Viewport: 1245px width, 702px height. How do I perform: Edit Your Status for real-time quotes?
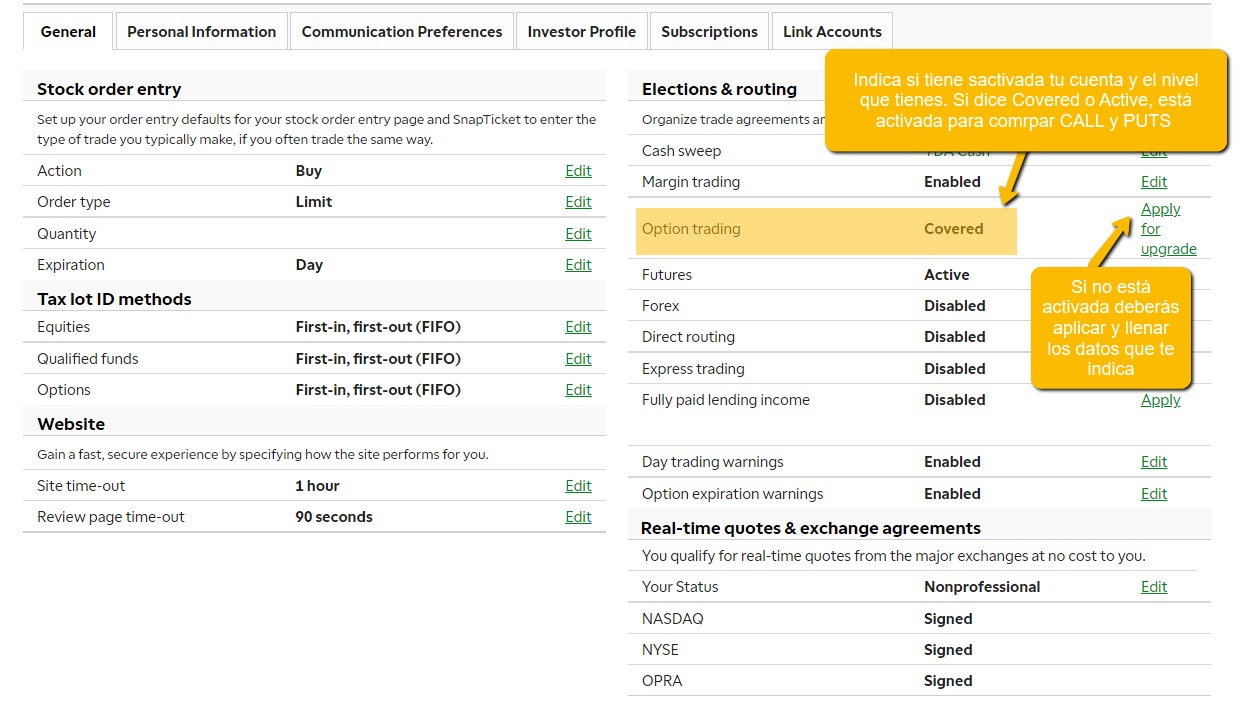1153,587
